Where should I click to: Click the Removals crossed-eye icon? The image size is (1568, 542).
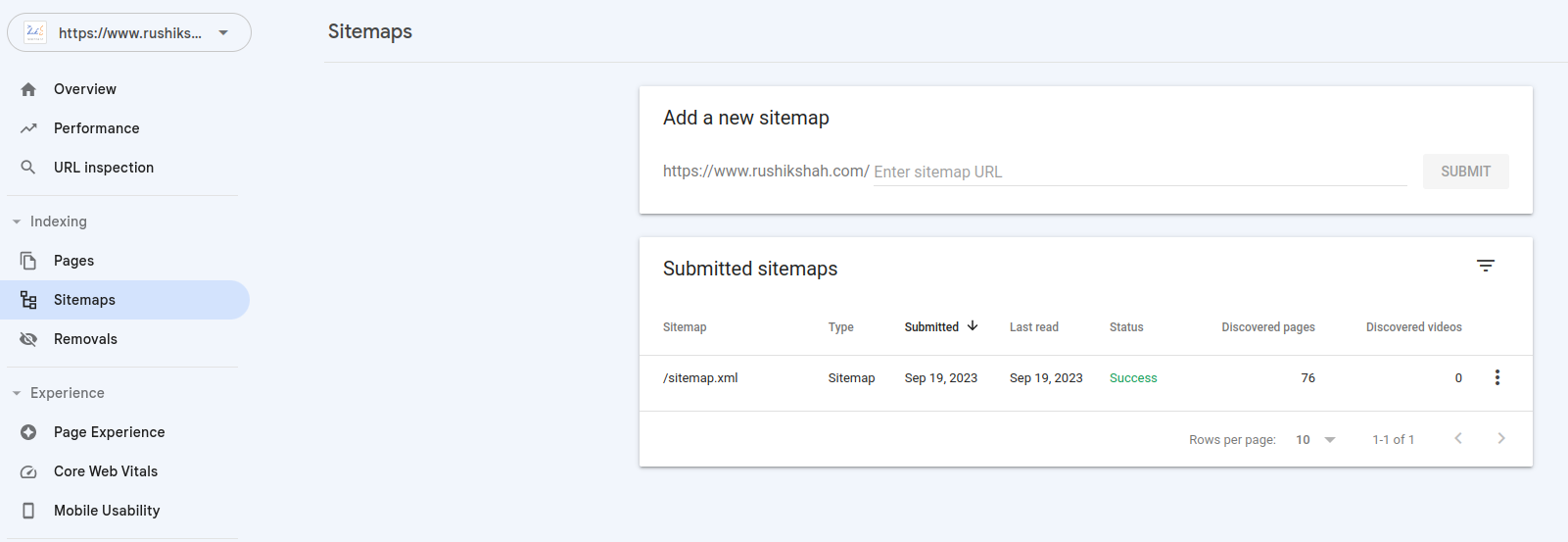(x=28, y=339)
